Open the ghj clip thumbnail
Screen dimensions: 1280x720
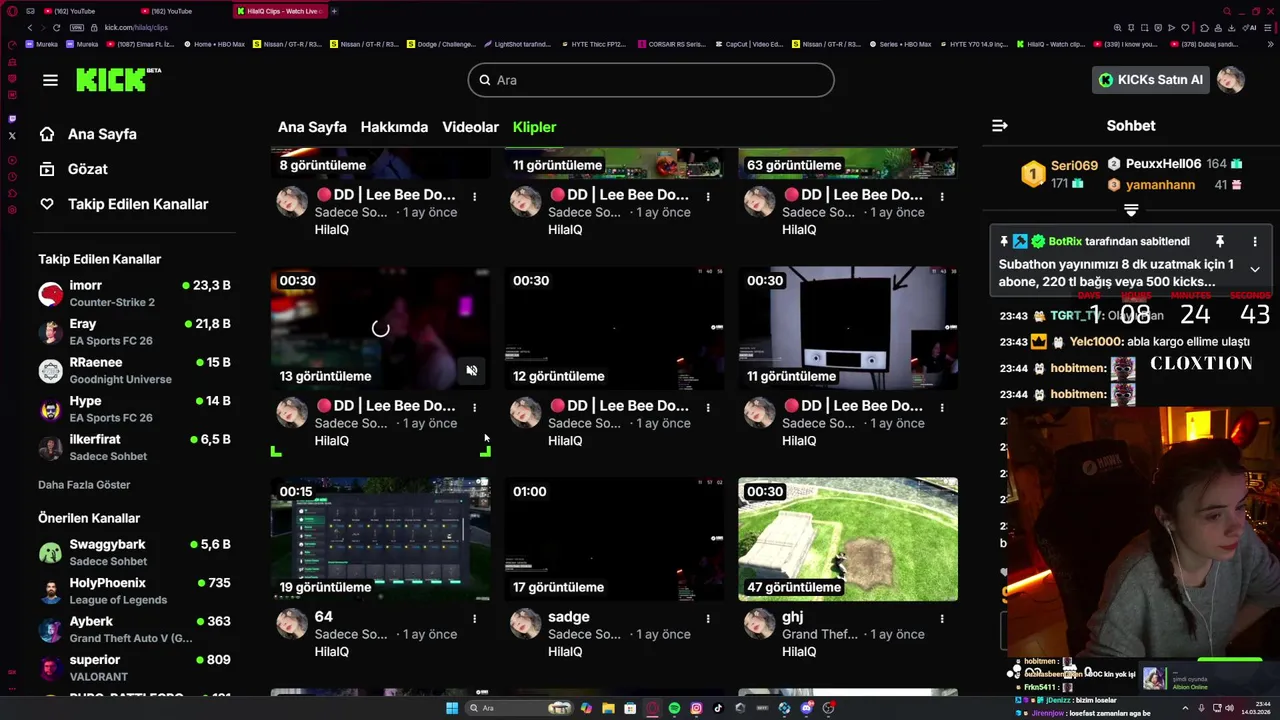848,539
